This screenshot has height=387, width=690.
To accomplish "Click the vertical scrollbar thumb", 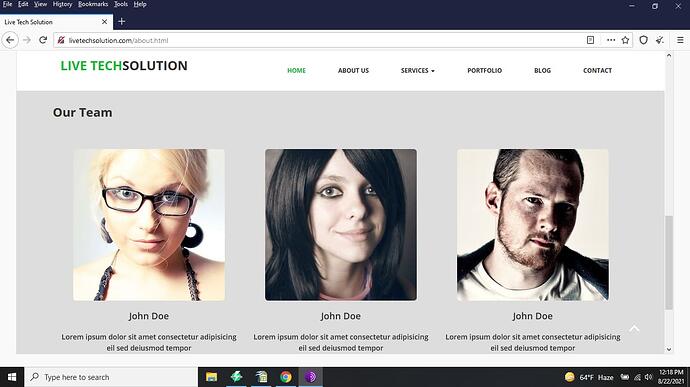I will pos(669,262).
